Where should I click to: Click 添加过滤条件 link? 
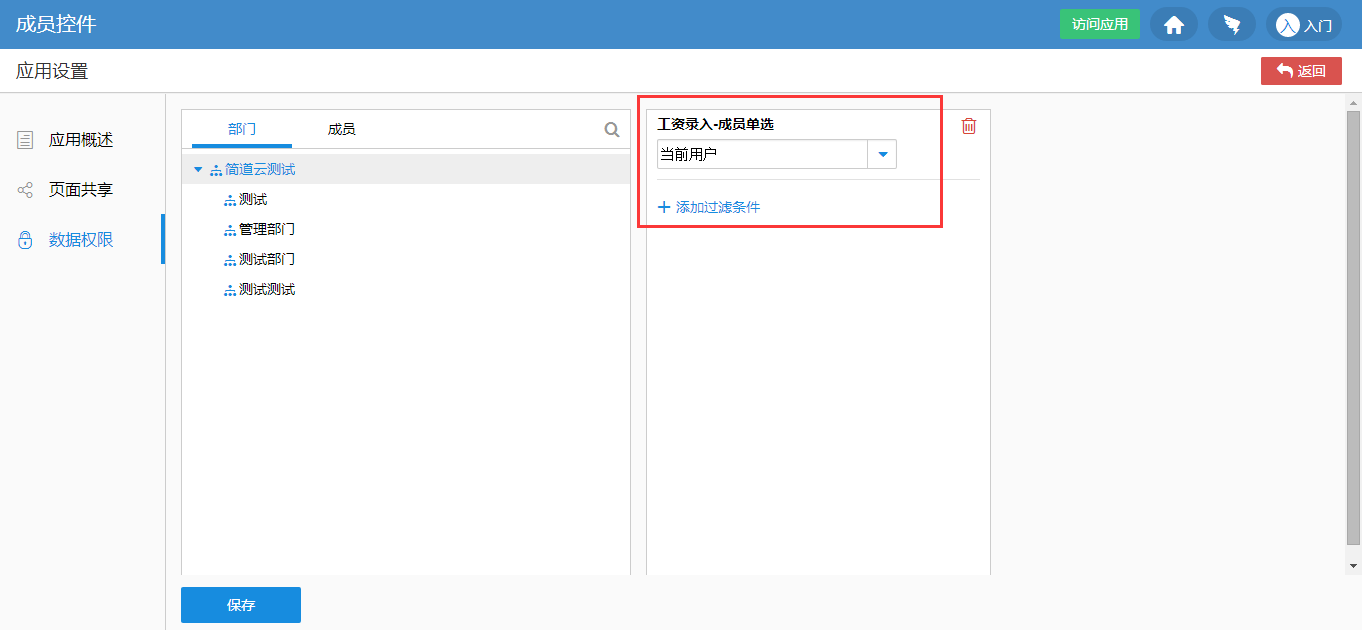tap(709, 207)
